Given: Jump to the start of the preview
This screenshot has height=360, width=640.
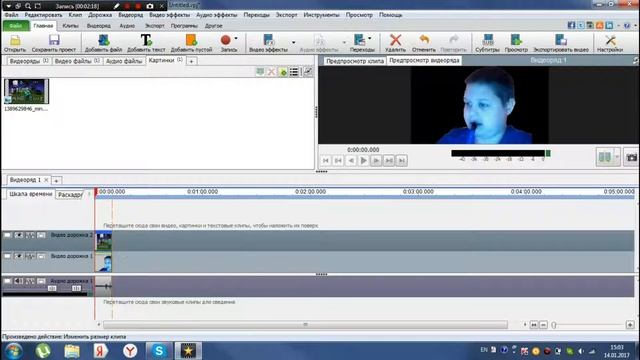Looking at the screenshot, I should (325, 160).
